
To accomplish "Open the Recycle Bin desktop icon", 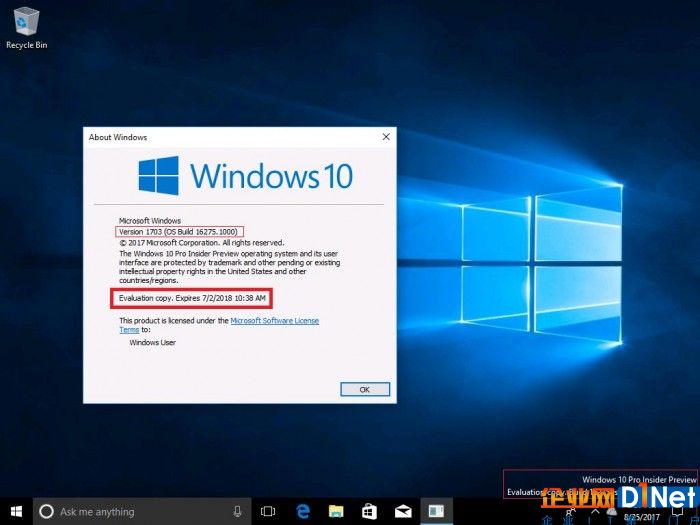I will click(x=26, y=28).
